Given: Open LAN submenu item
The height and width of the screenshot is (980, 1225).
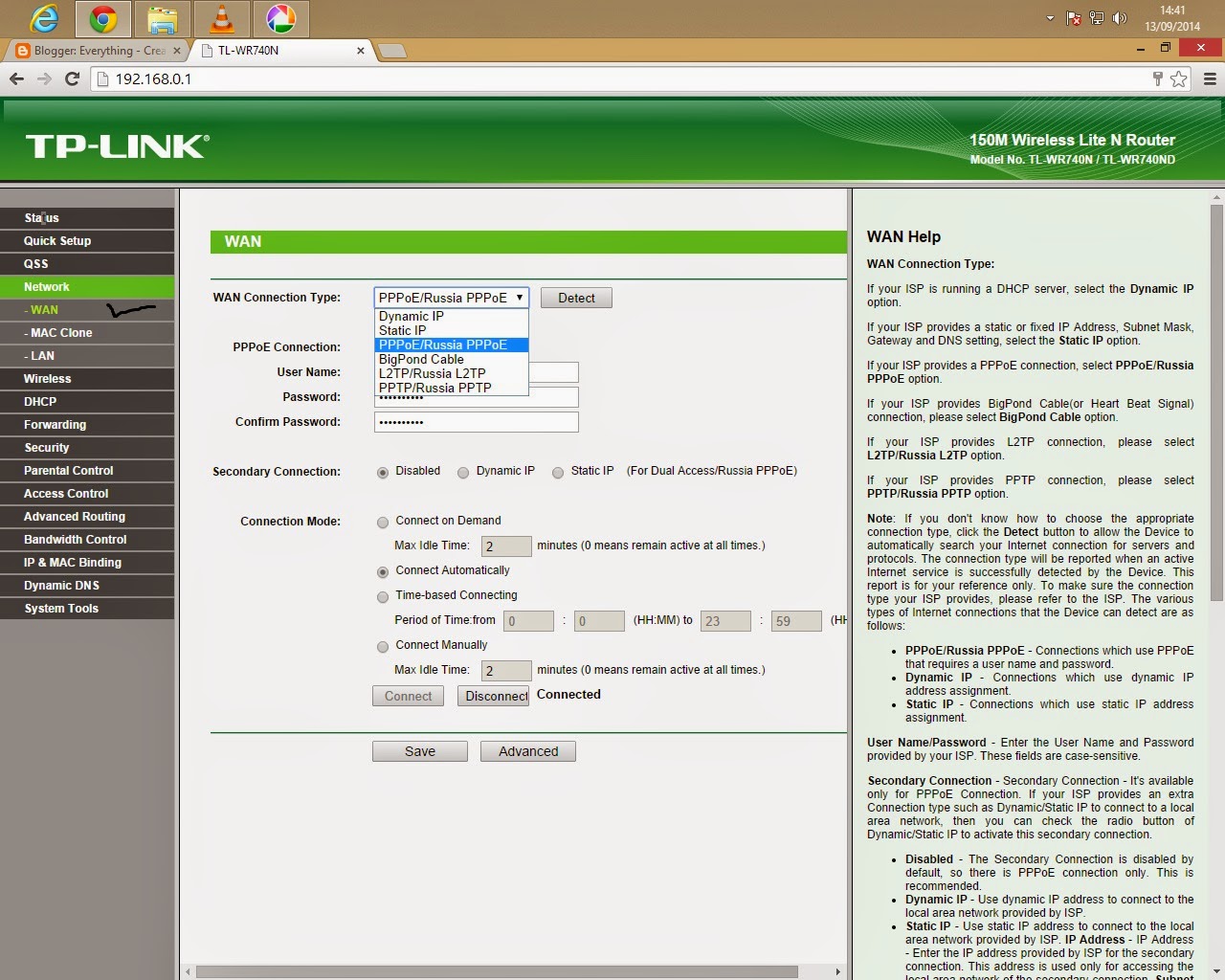Looking at the screenshot, I should (x=87, y=356).
